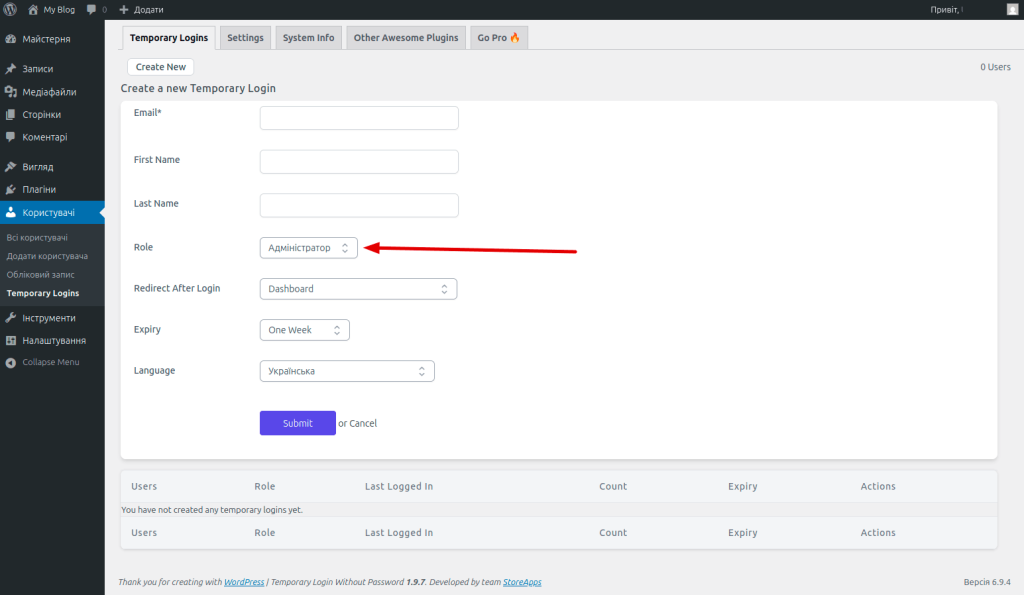This screenshot has width=1024, height=595.
Task: Open My Blog home icon
Action: 33,9
